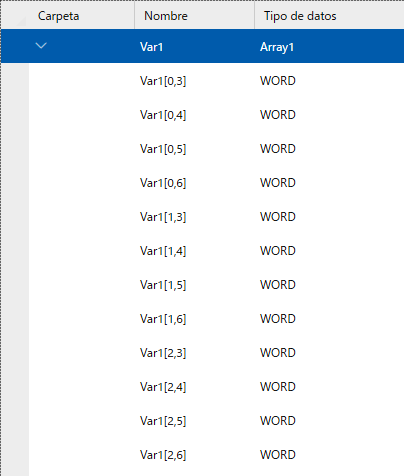The image size is (404, 476).
Task: Select the Var1 parent row
Action: point(203,46)
